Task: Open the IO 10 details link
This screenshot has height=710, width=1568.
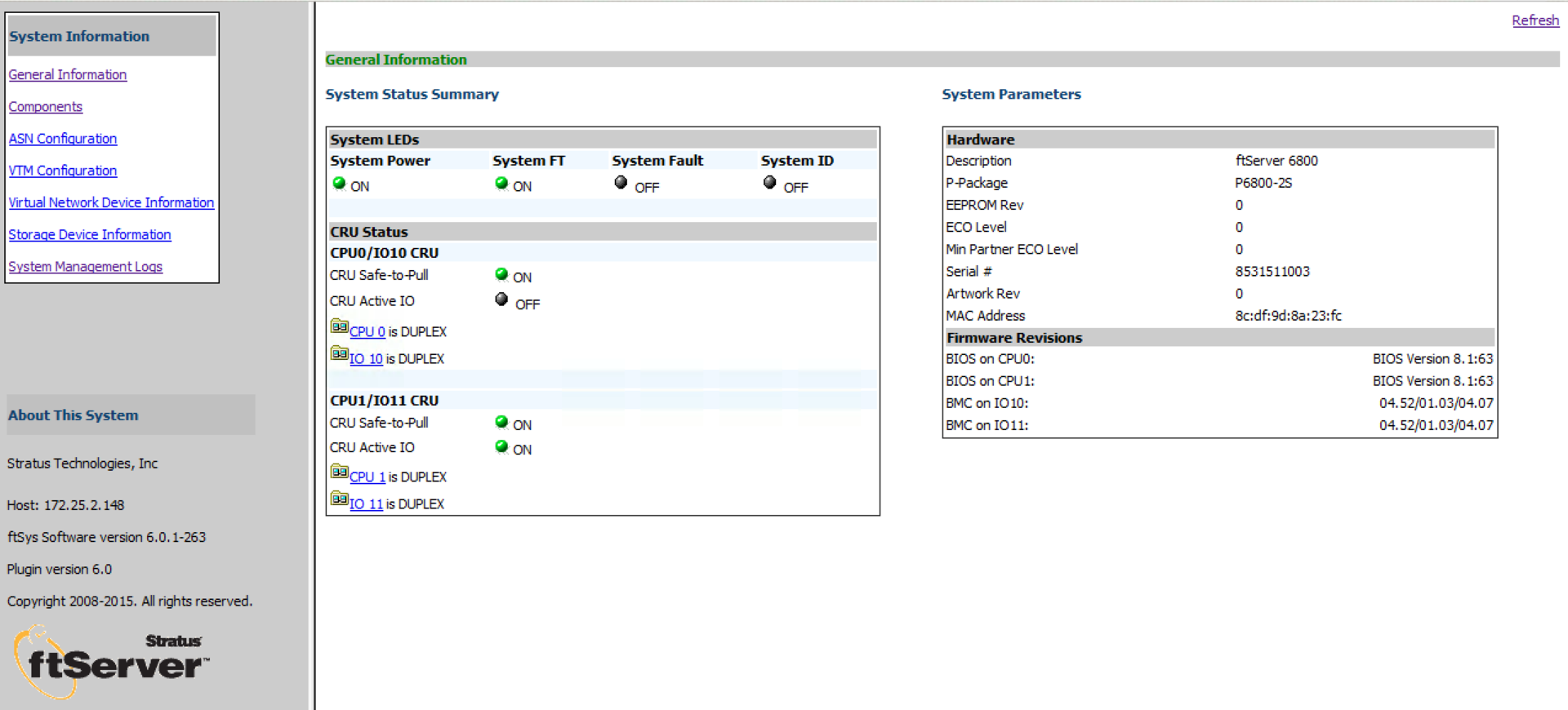Action: tap(366, 358)
